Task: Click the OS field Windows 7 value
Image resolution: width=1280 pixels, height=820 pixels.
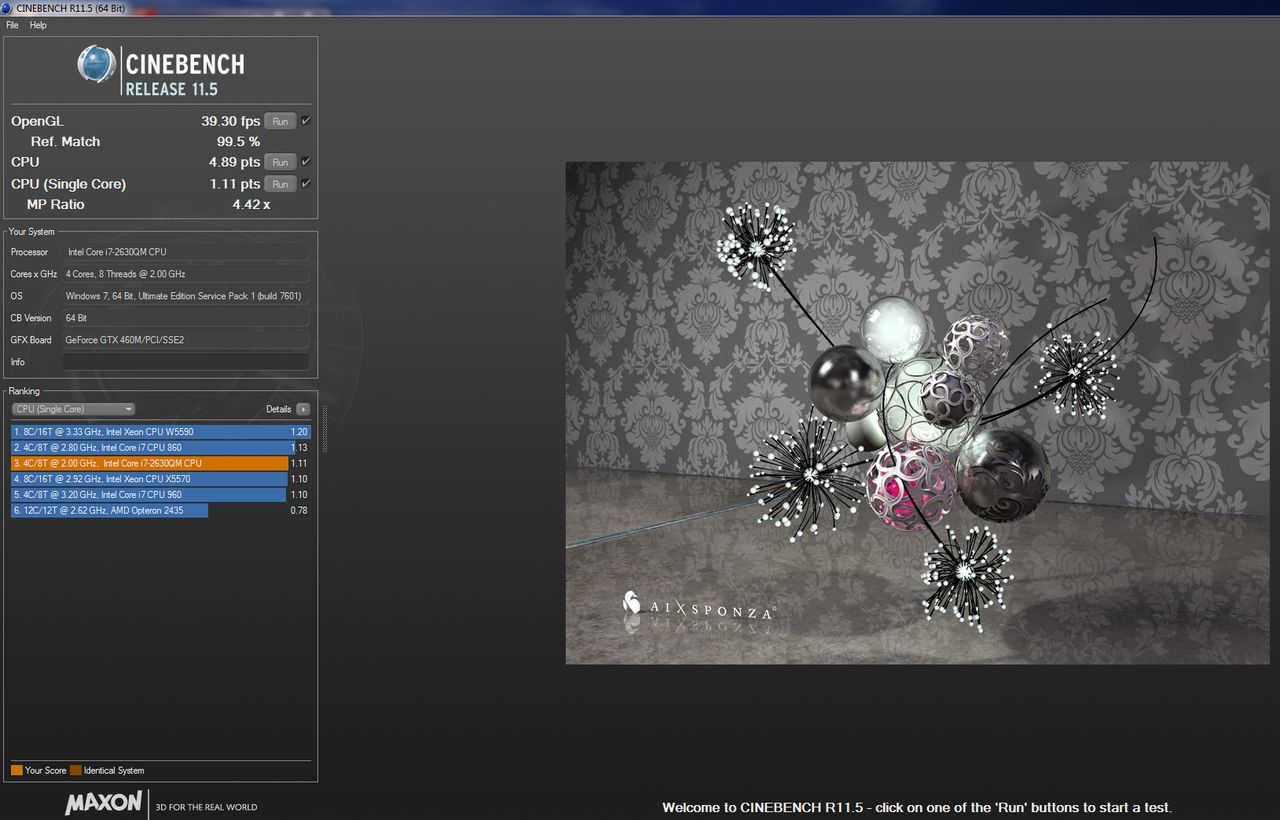Action: coord(186,296)
